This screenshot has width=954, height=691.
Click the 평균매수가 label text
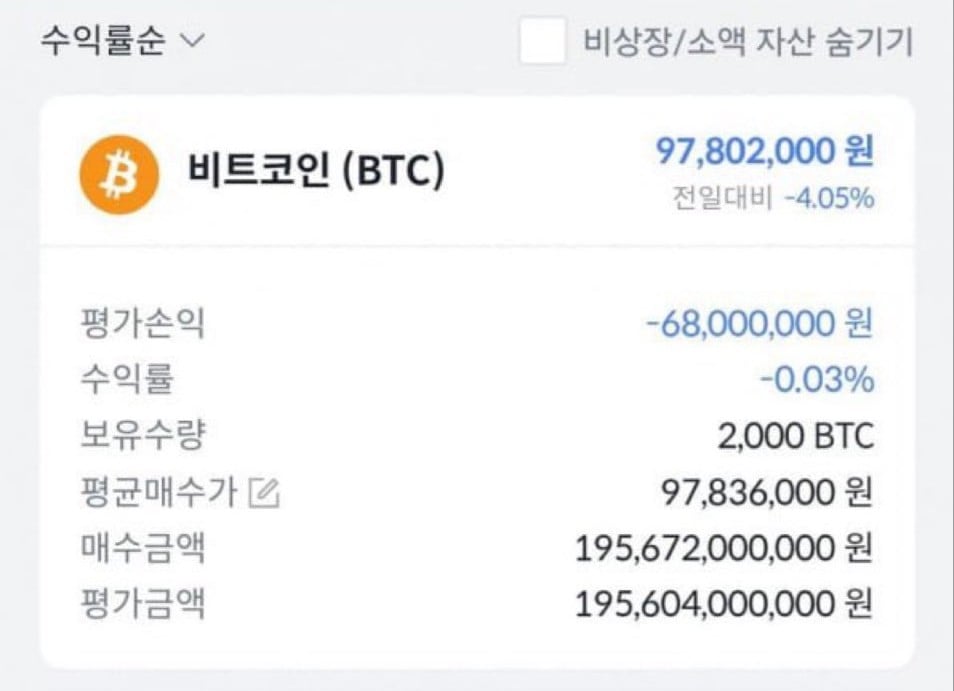(158, 492)
